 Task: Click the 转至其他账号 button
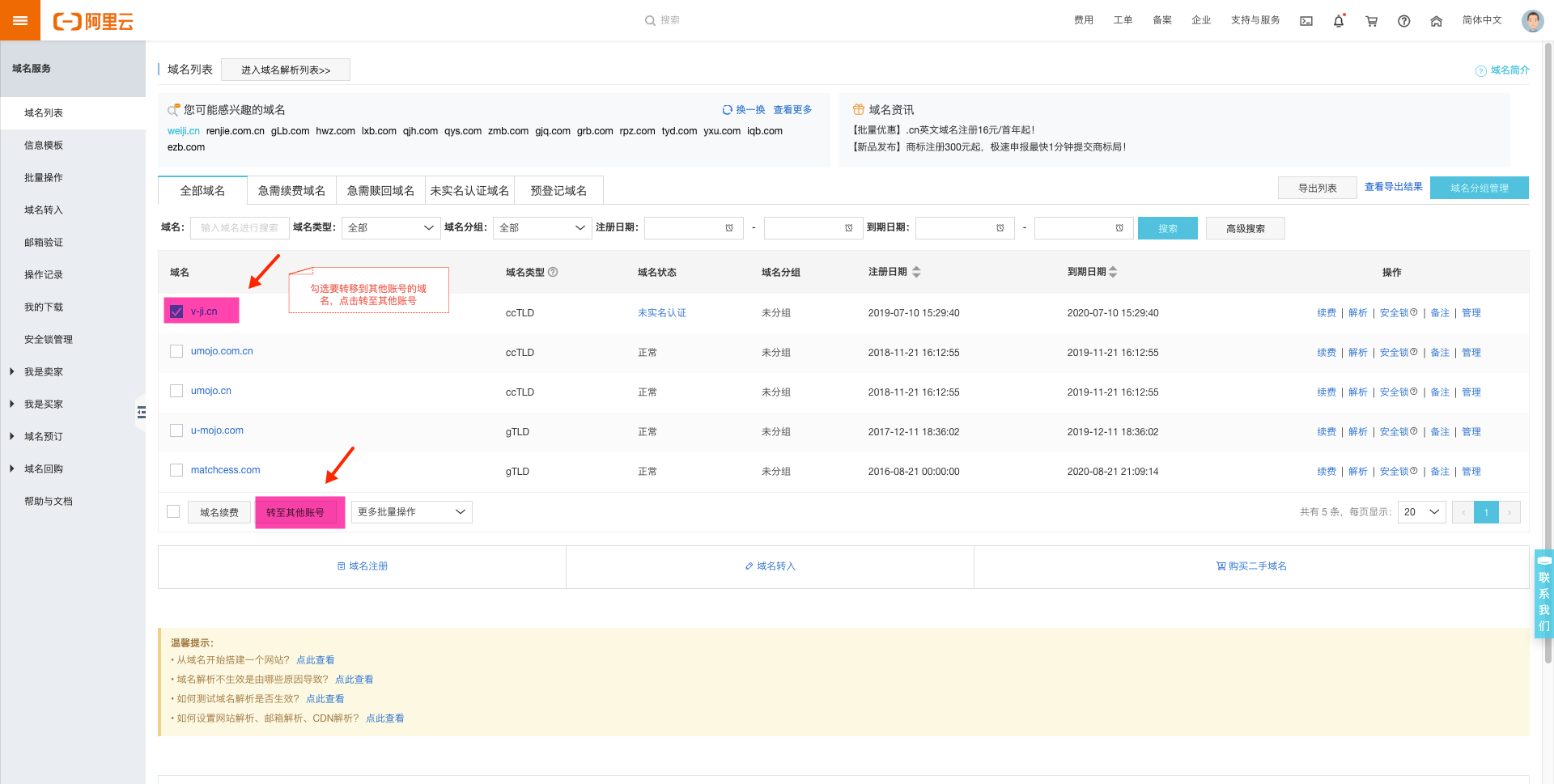[295, 512]
